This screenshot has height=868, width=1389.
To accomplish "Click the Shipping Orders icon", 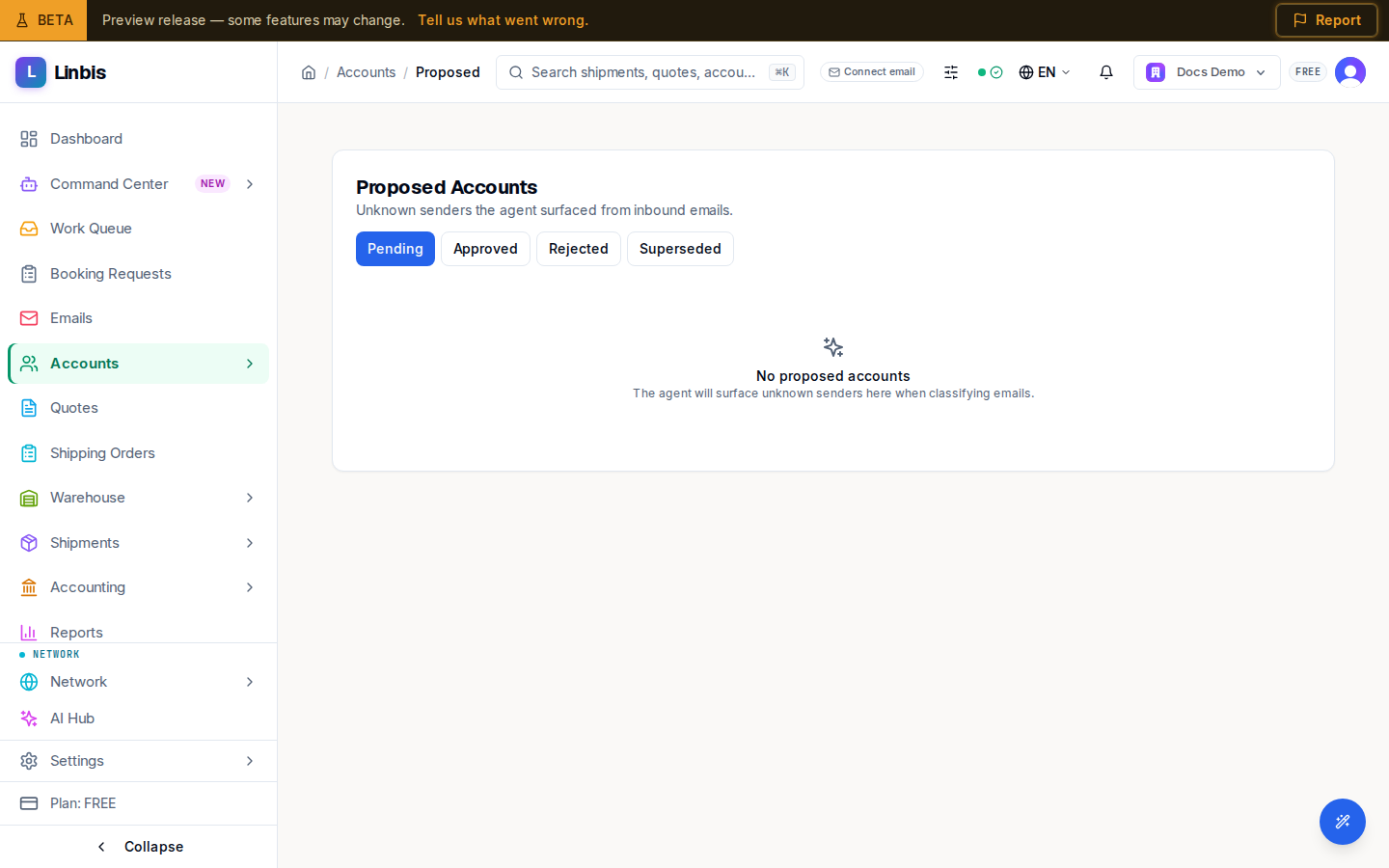I will [29, 453].
